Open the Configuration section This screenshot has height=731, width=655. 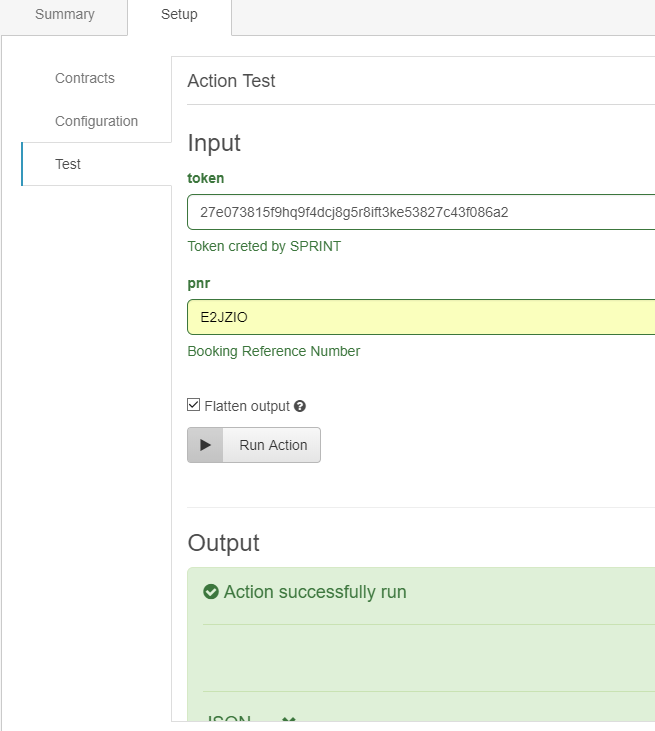(x=97, y=121)
